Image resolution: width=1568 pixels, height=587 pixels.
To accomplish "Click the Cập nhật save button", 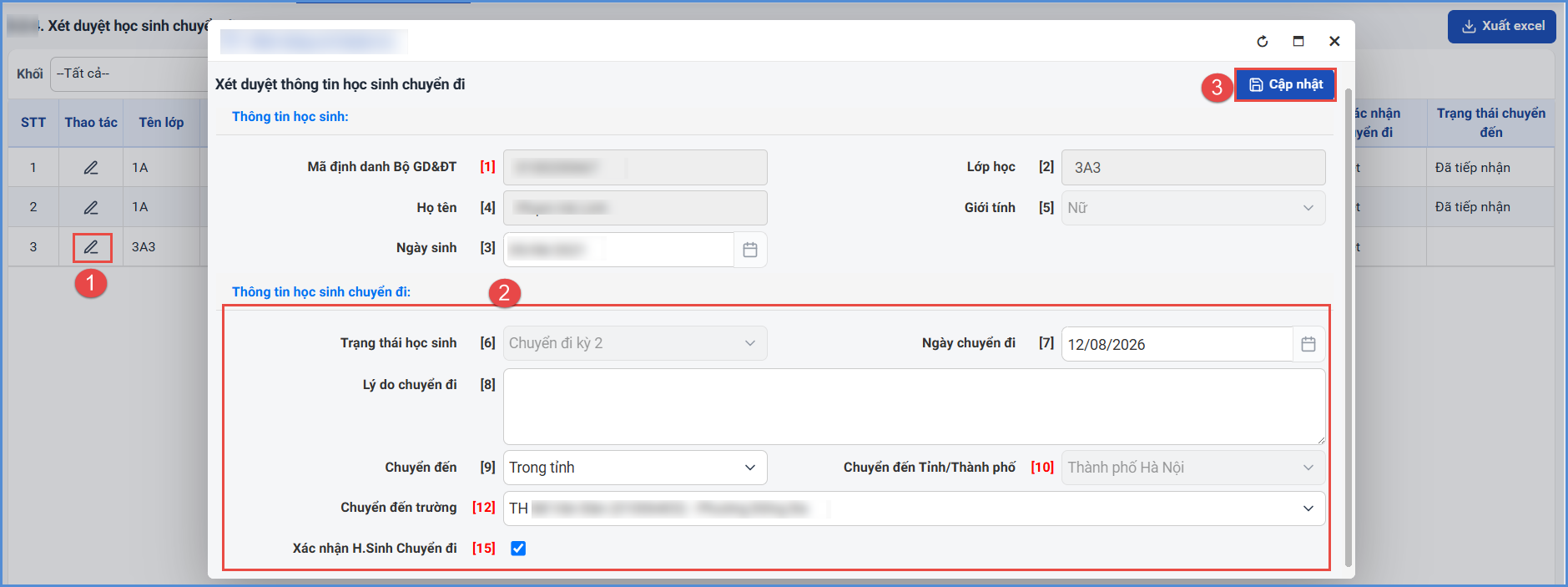I will pos(1286,84).
